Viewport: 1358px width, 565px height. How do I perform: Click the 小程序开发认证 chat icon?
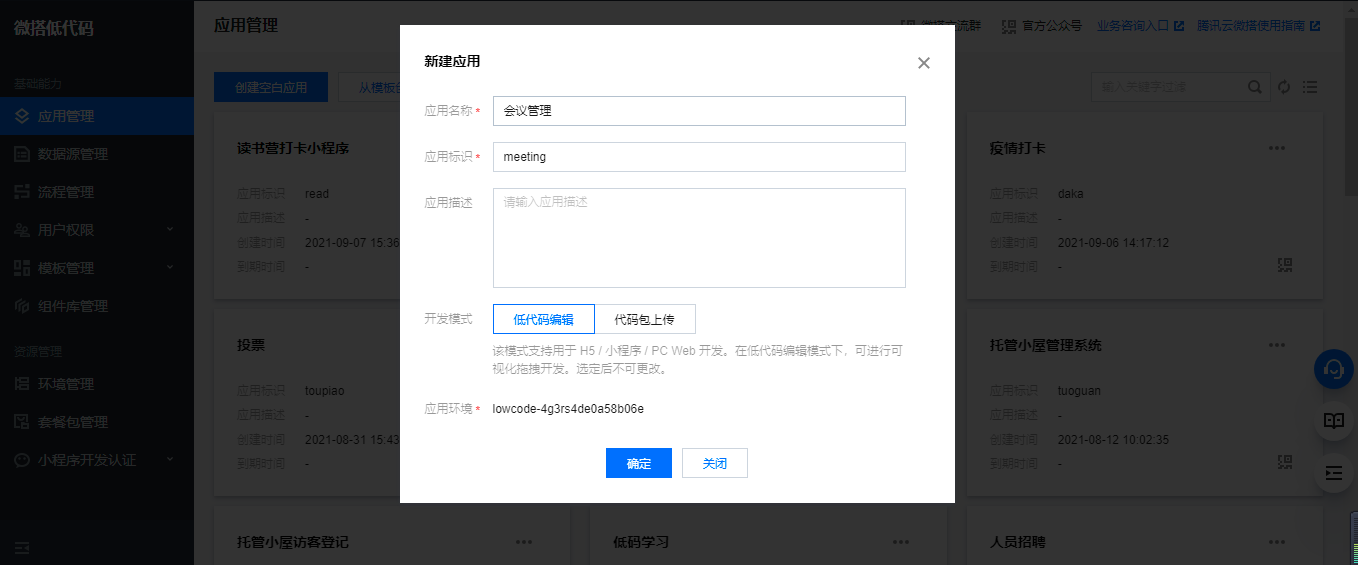[22, 460]
